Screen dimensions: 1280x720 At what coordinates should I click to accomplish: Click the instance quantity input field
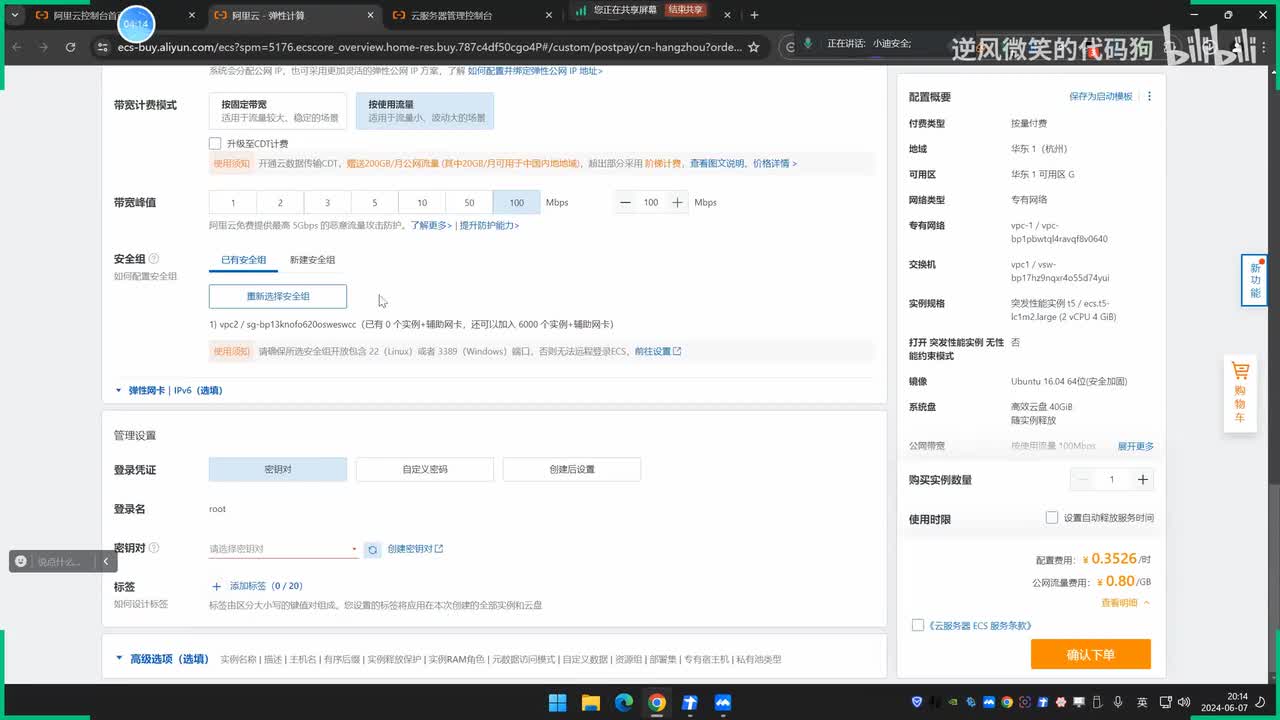click(1112, 479)
